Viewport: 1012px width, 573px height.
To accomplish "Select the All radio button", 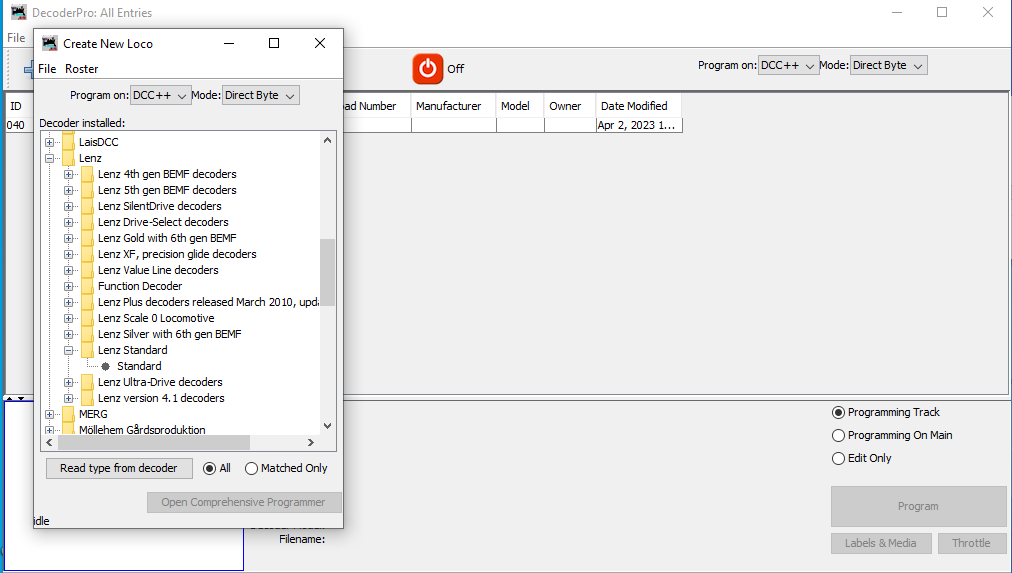I will 209,468.
